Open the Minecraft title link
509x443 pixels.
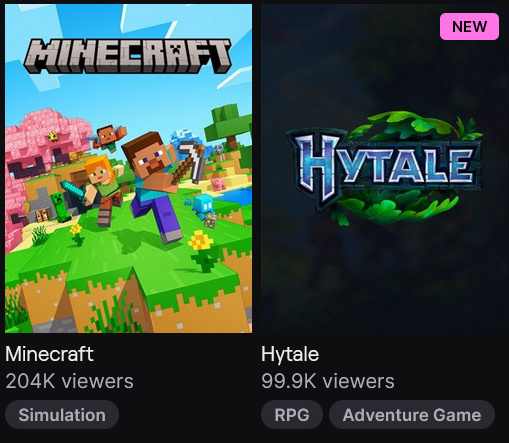click(x=49, y=354)
